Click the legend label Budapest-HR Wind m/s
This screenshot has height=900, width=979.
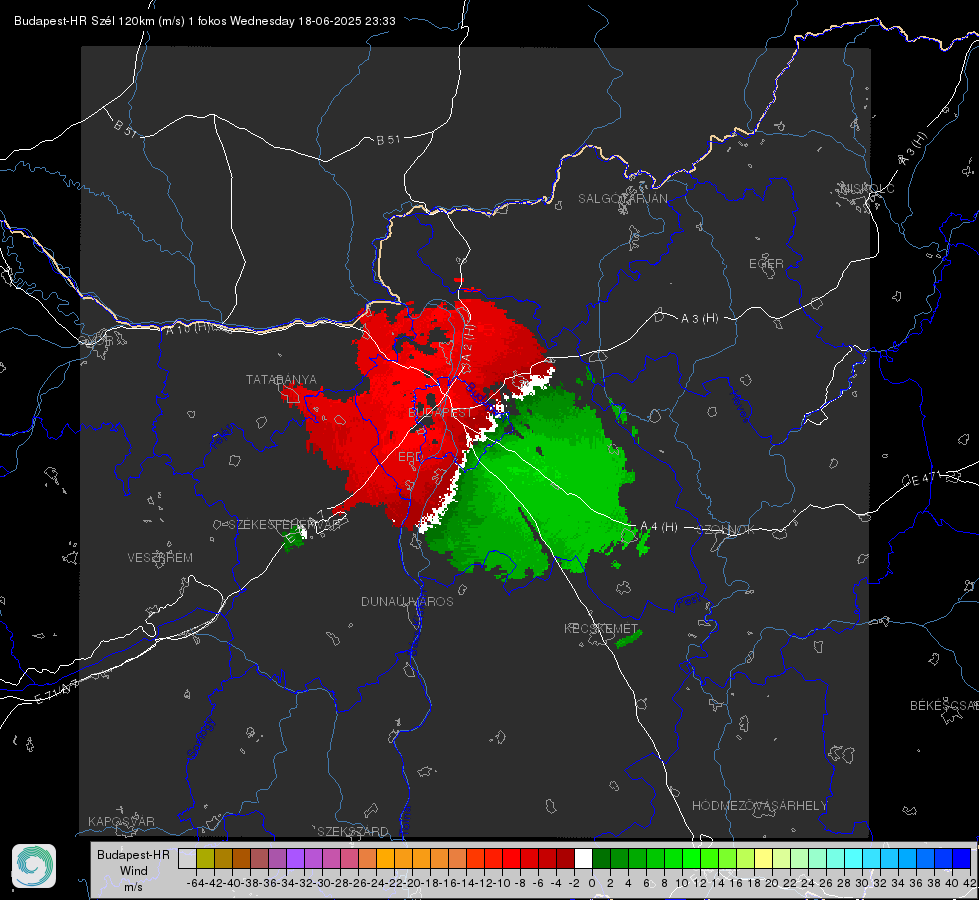tap(134, 870)
